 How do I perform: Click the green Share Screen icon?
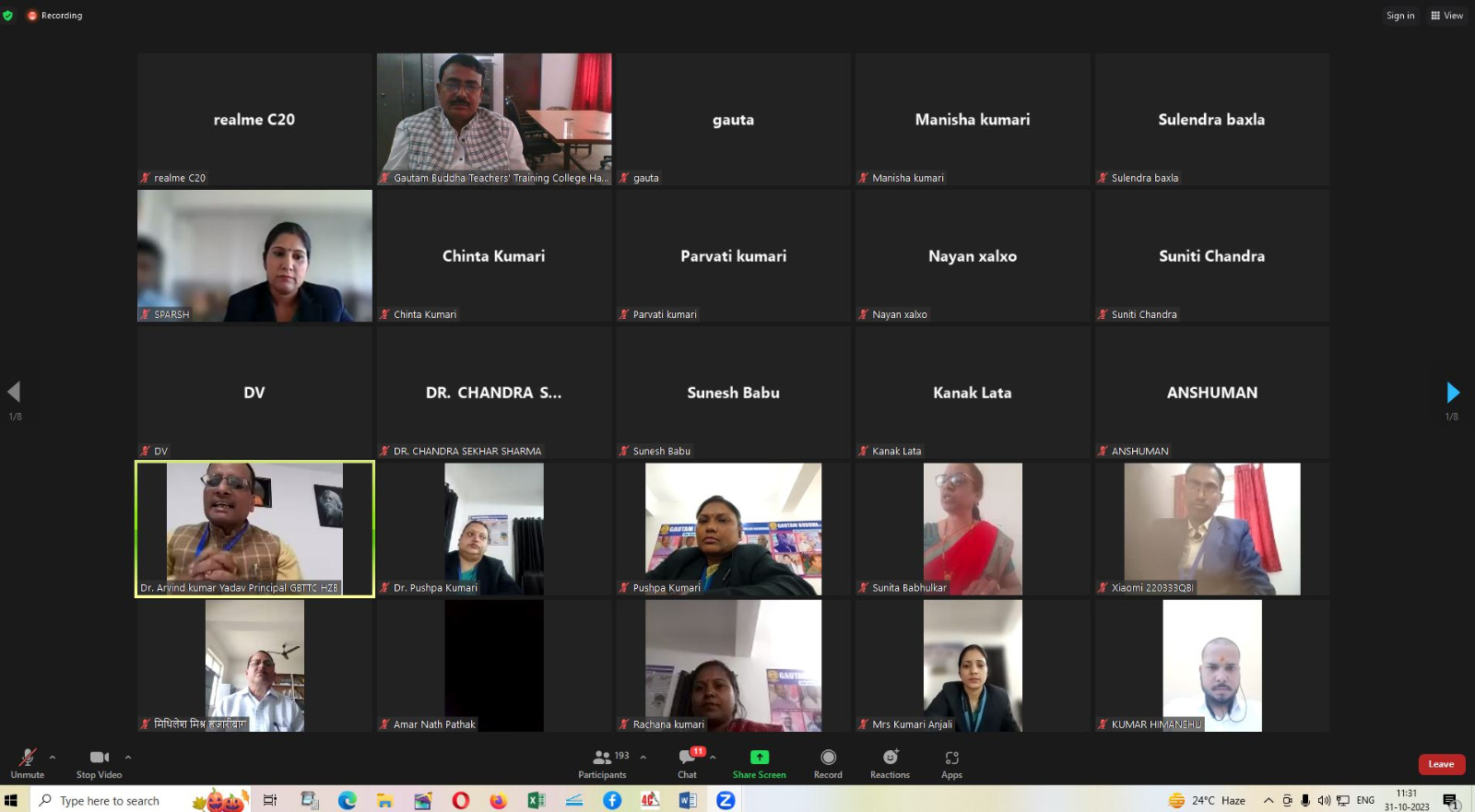point(759,758)
